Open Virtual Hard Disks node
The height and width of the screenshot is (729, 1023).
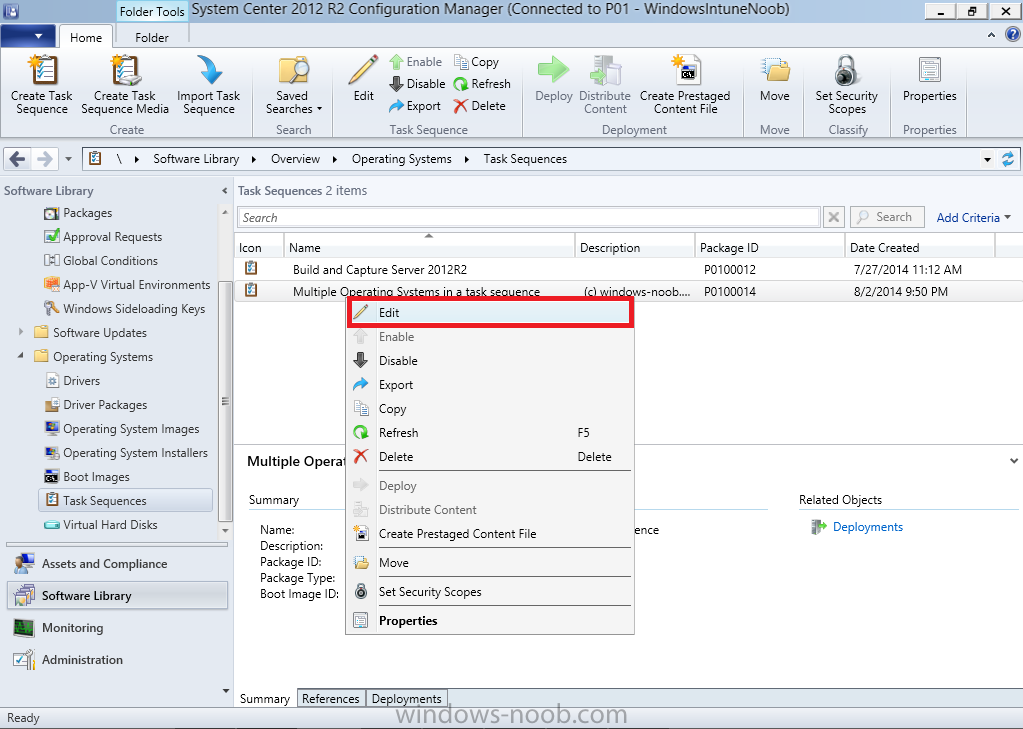pyautogui.click(x=110, y=525)
